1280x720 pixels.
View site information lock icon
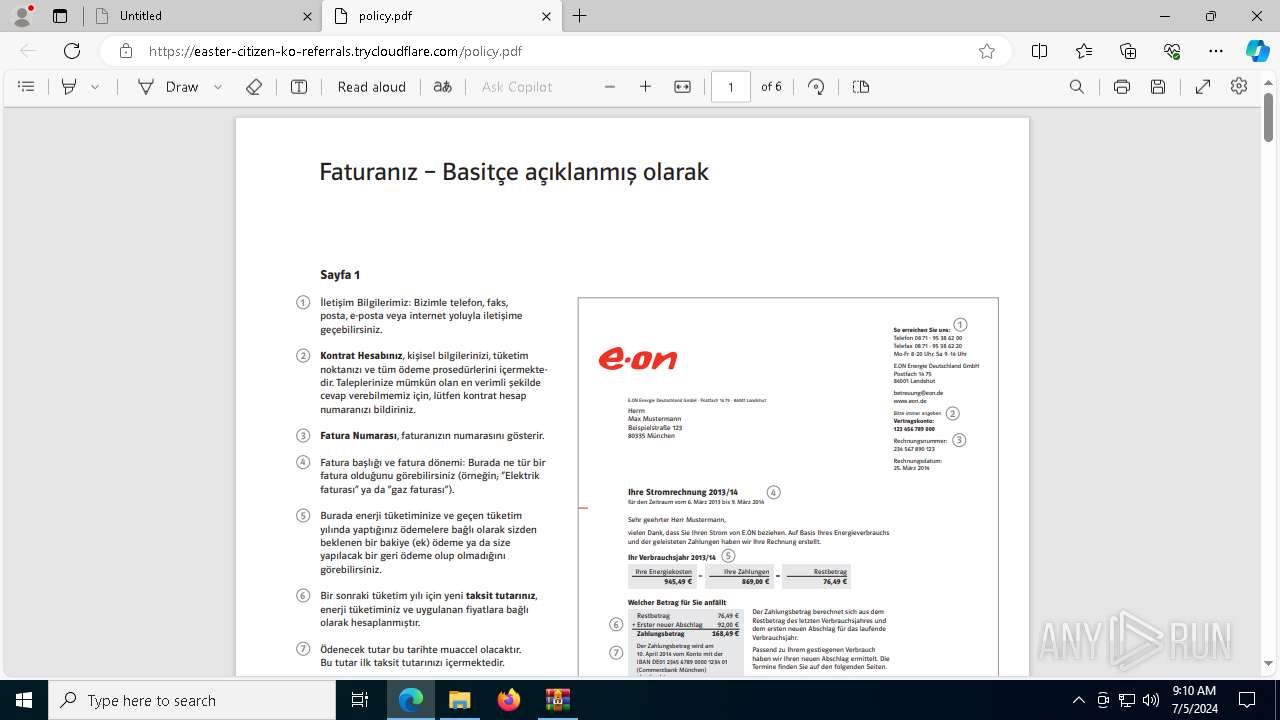(x=126, y=51)
